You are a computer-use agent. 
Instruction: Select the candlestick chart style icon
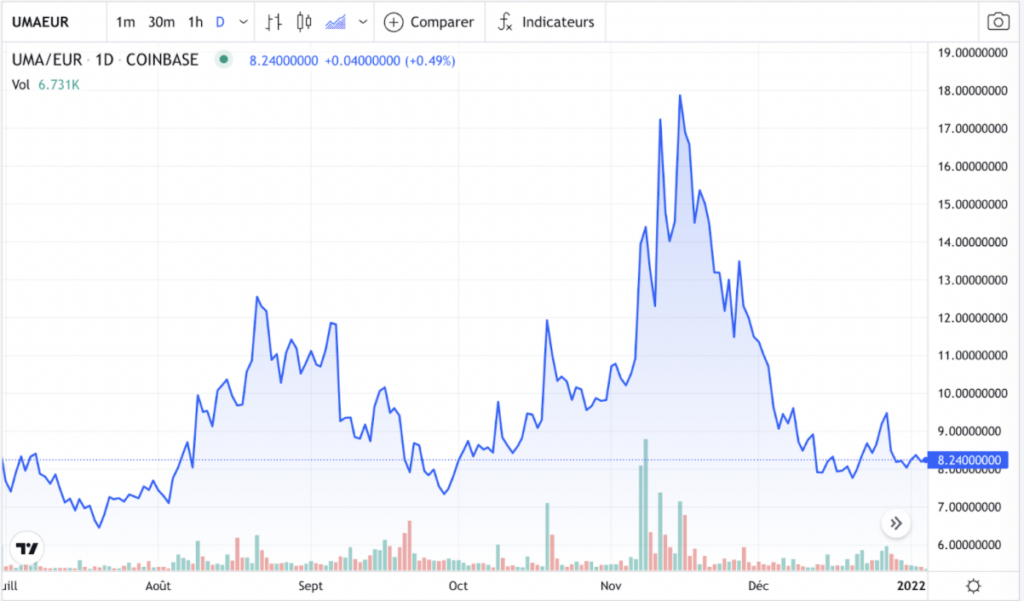[x=305, y=22]
